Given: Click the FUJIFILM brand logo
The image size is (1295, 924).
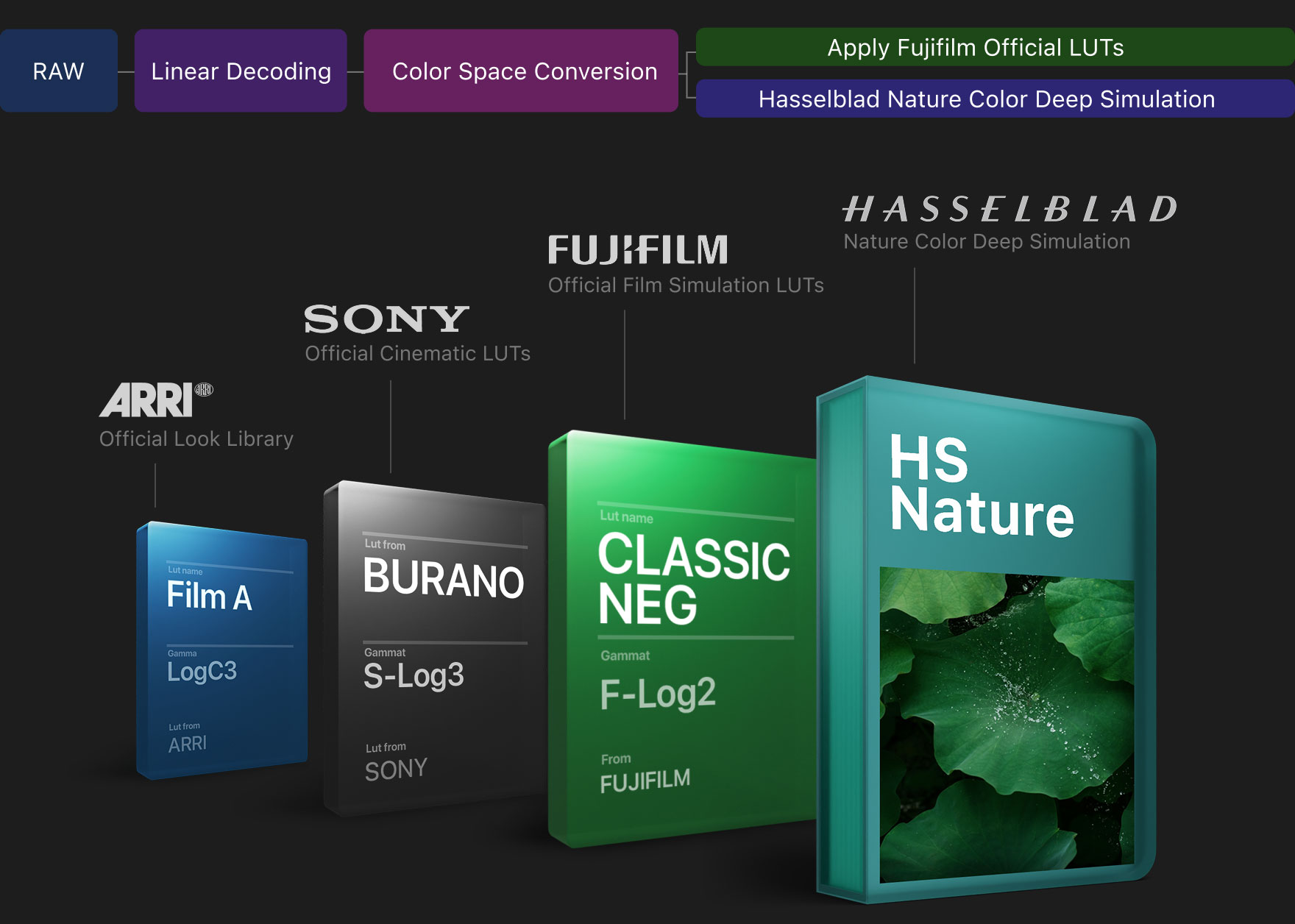Looking at the screenshot, I should (638, 250).
